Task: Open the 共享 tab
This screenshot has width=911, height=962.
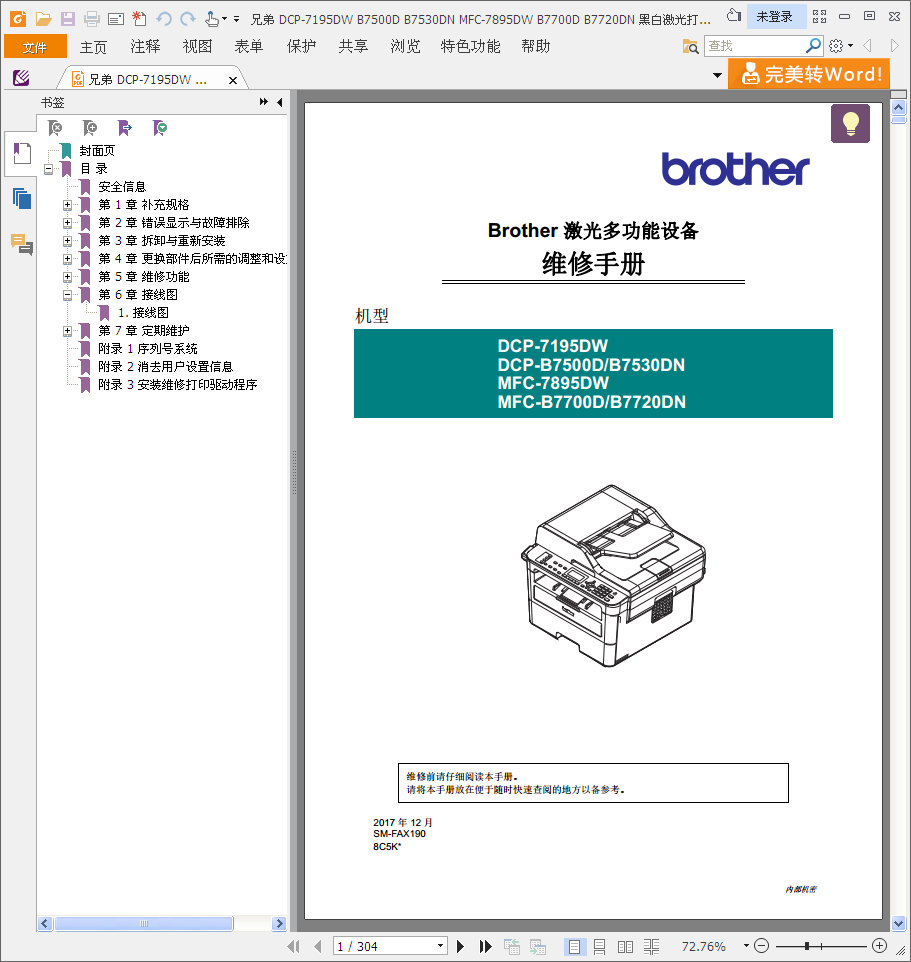Action: pos(353,47)
